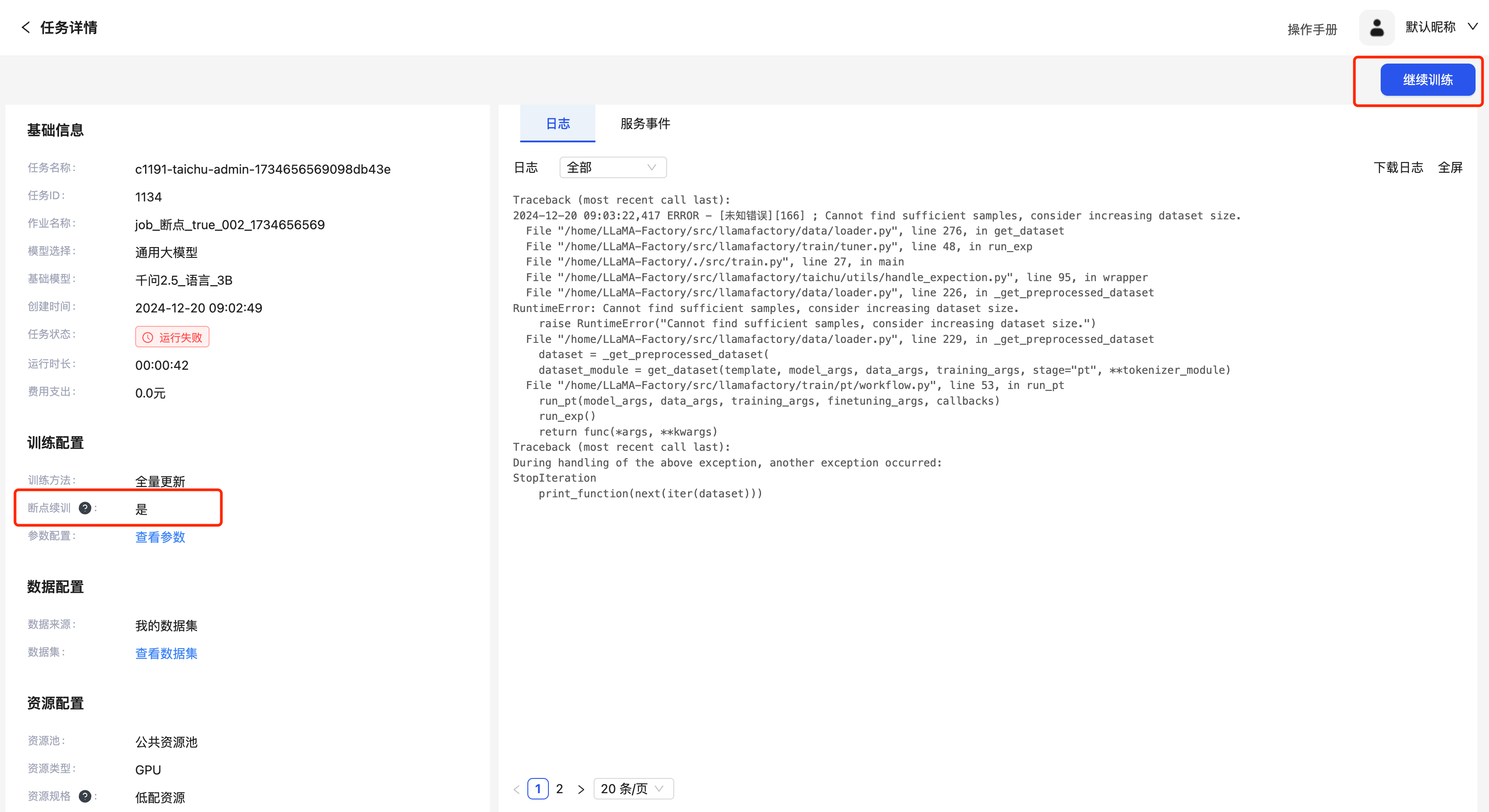Image resolution: width=1489 pixels, height=812 pixels.
Task: Click previous log page arrow
Action: click(x=517, y=789)
